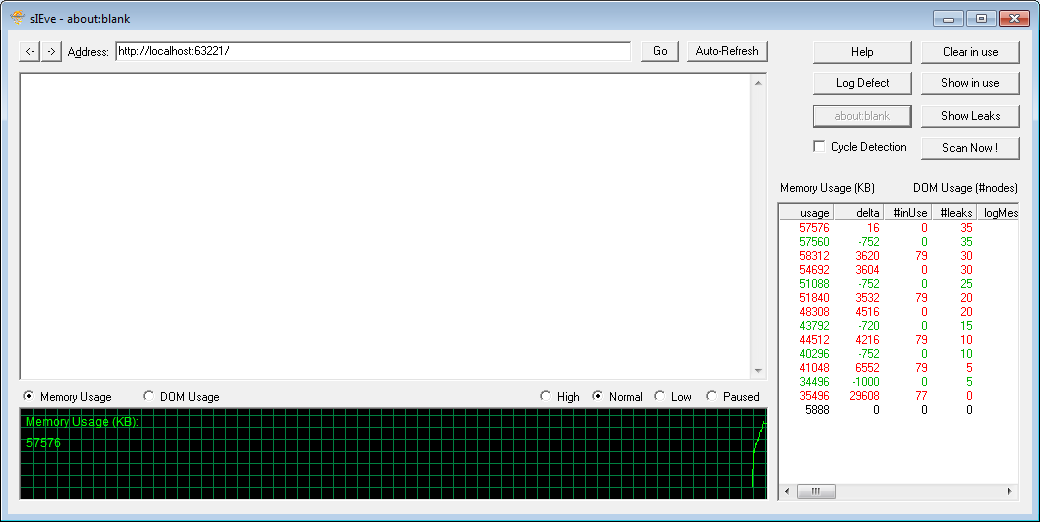Select the row with usage 57576
Screen dimensions: 1040x522
899,228
